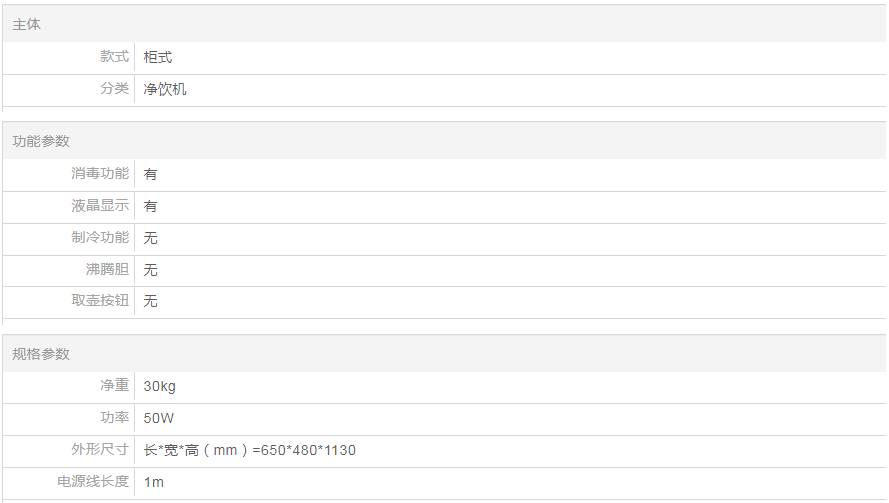Viewport: 889px width, 503px height.
Task: Click the value beside 液晶显示
Action: (151, 206)
